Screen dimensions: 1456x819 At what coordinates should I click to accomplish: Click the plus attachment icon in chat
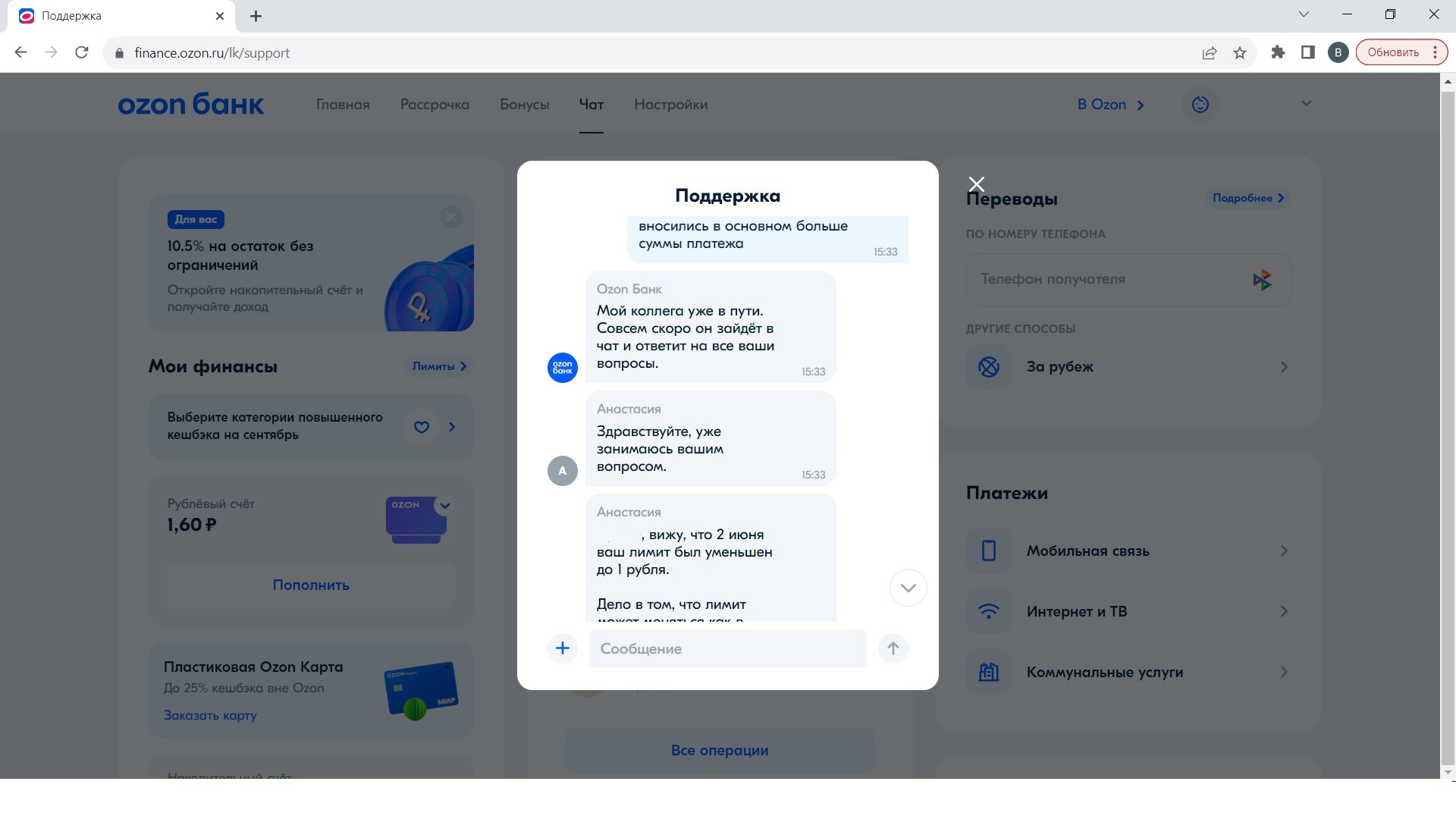[x=562, y=648]
